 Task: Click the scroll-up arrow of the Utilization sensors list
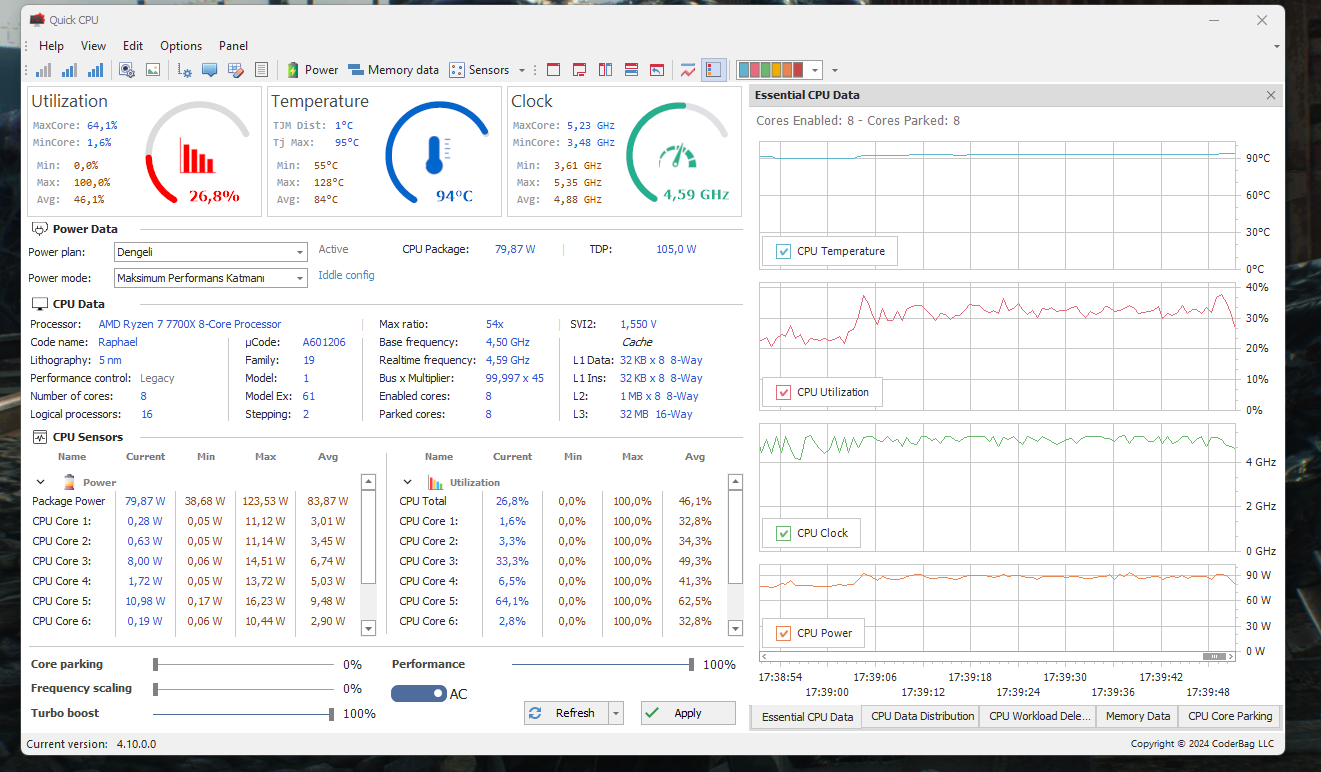pos(736,482)
